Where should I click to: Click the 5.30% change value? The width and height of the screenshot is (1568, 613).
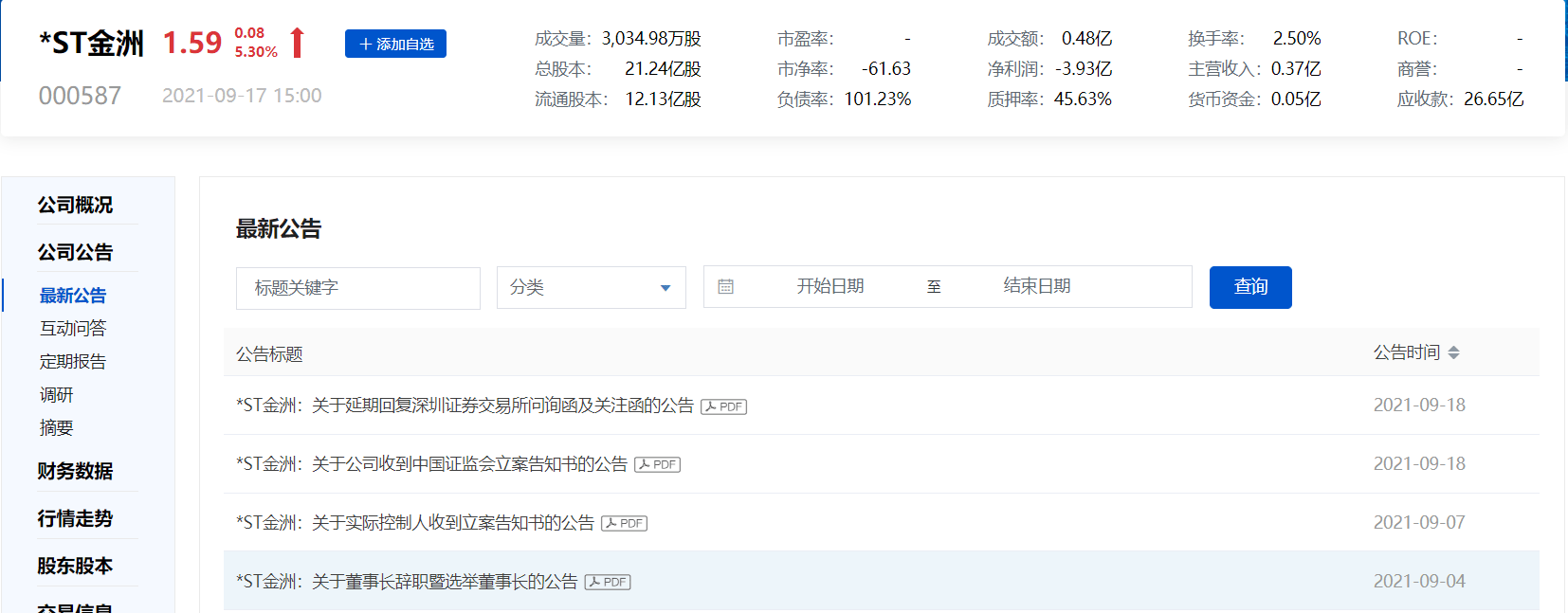[256, 52]
